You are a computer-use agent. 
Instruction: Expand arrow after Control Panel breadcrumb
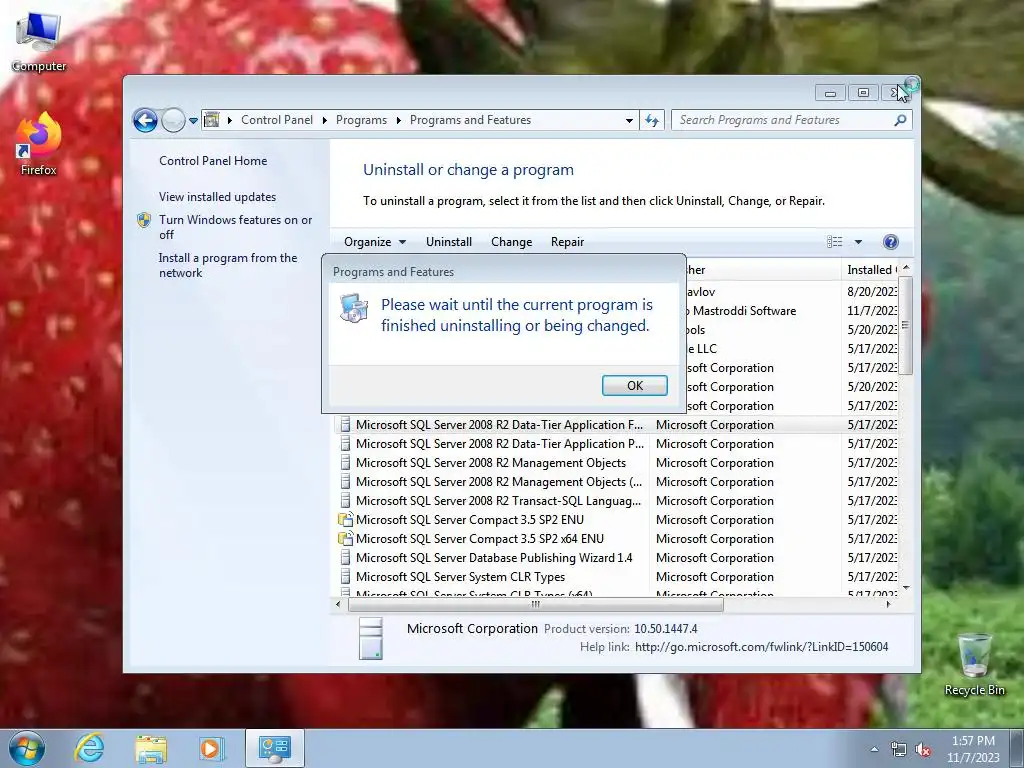[x=325, y=120]
